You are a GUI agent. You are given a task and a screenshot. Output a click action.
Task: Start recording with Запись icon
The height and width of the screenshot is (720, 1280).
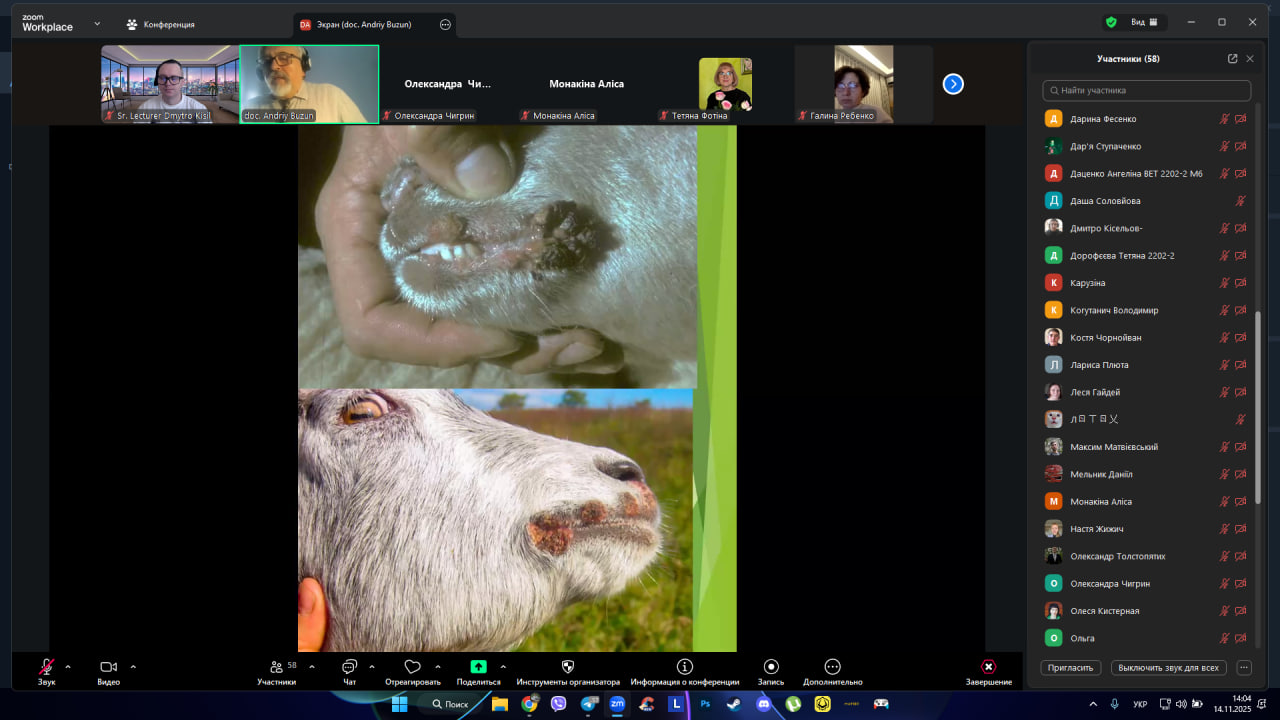tap(771, 667)
